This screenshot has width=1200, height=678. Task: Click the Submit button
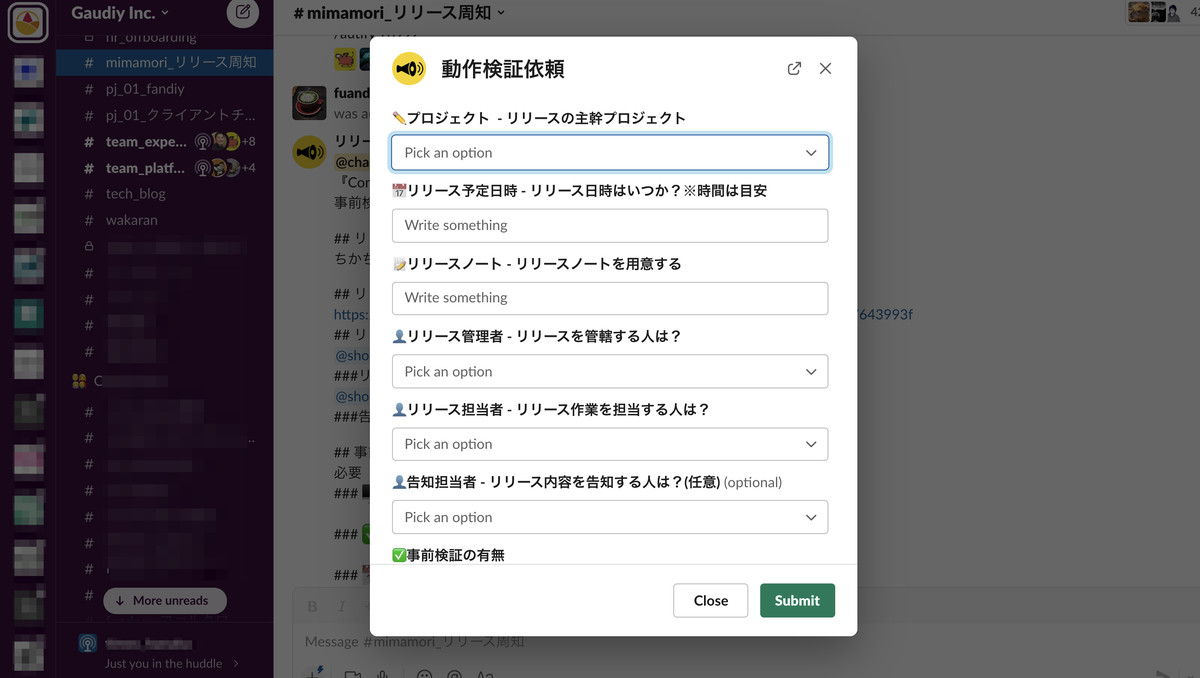coord(797,600)
